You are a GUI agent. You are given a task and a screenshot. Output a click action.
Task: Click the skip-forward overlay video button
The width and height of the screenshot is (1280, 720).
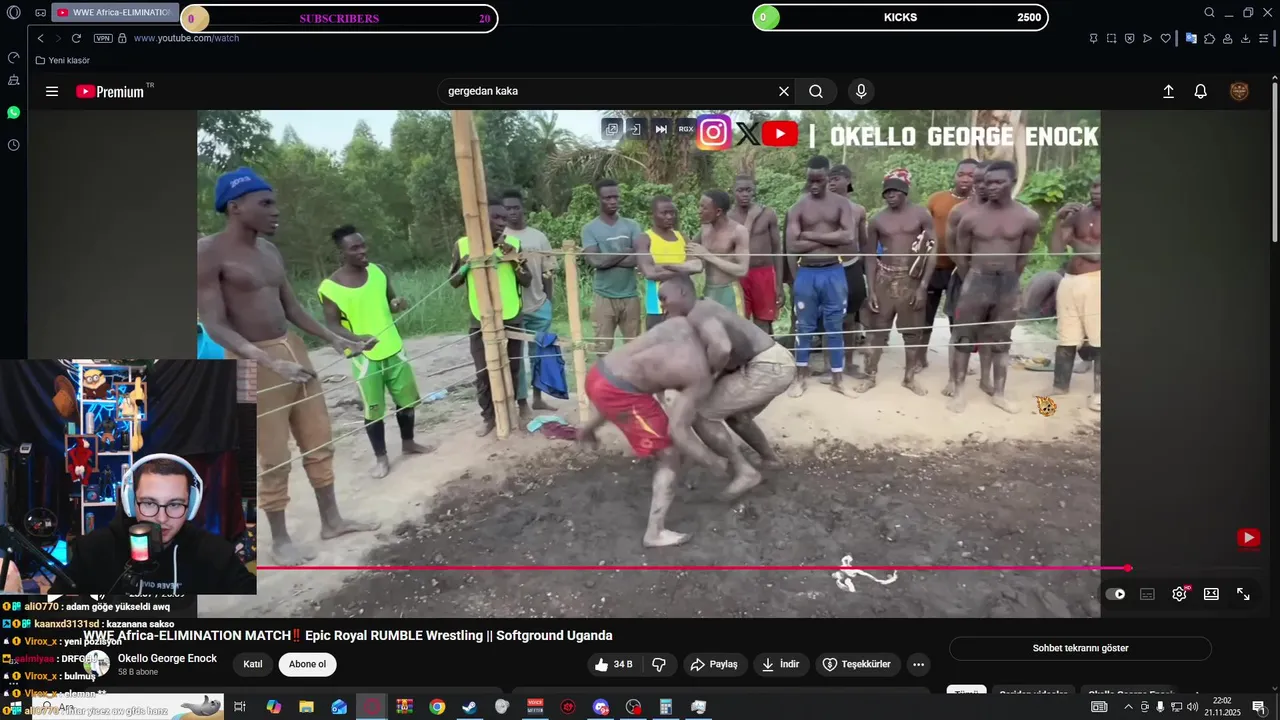click(661, 129)
